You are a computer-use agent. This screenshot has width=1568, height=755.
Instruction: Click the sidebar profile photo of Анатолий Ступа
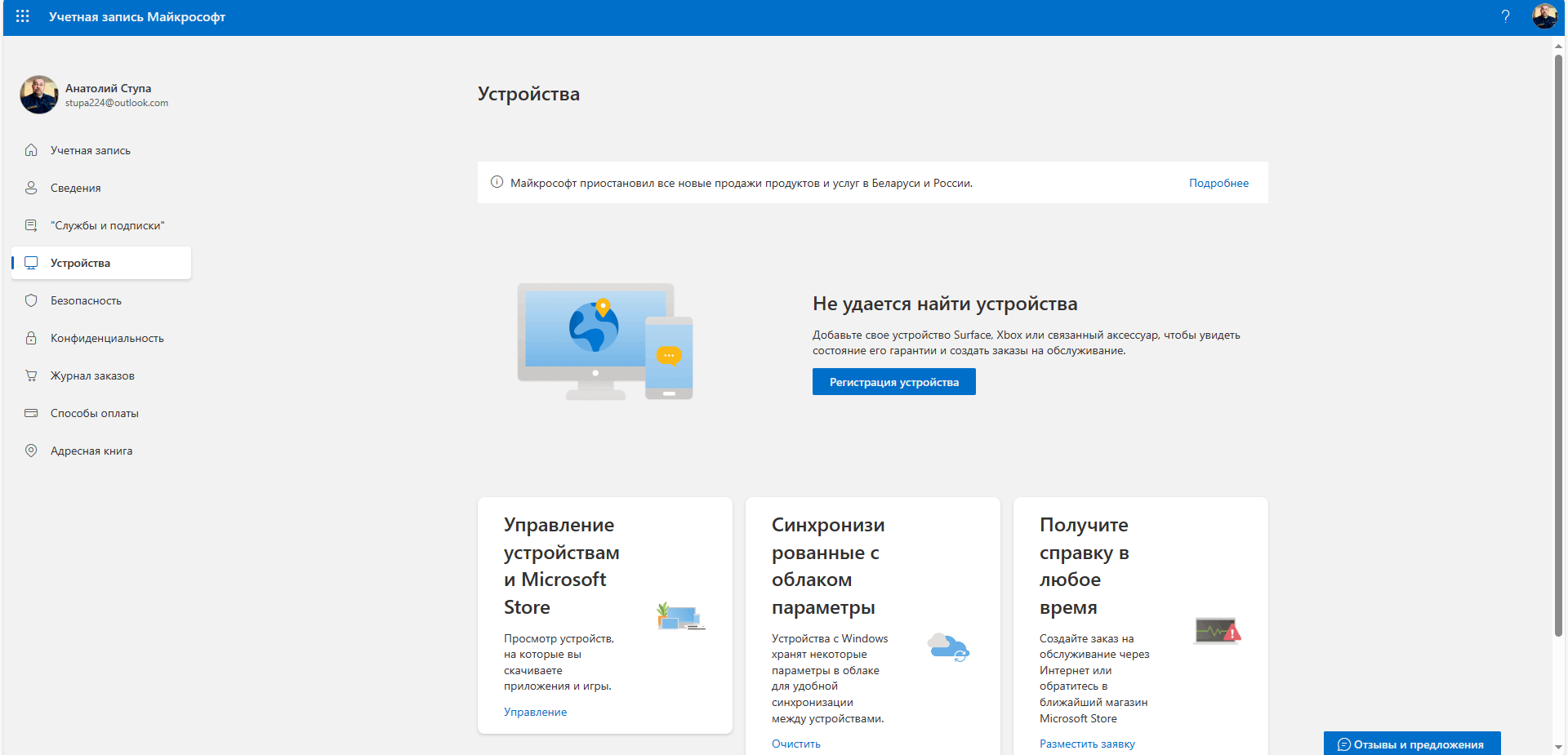click(39, 95)
